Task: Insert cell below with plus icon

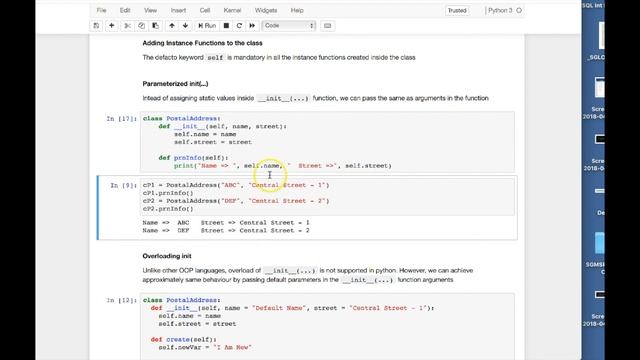Action: click(x=111, y=26)
